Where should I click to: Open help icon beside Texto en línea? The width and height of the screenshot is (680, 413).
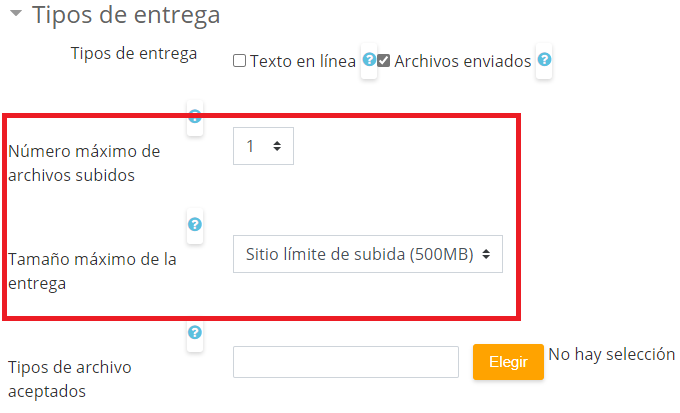click(x=369, y=59)
